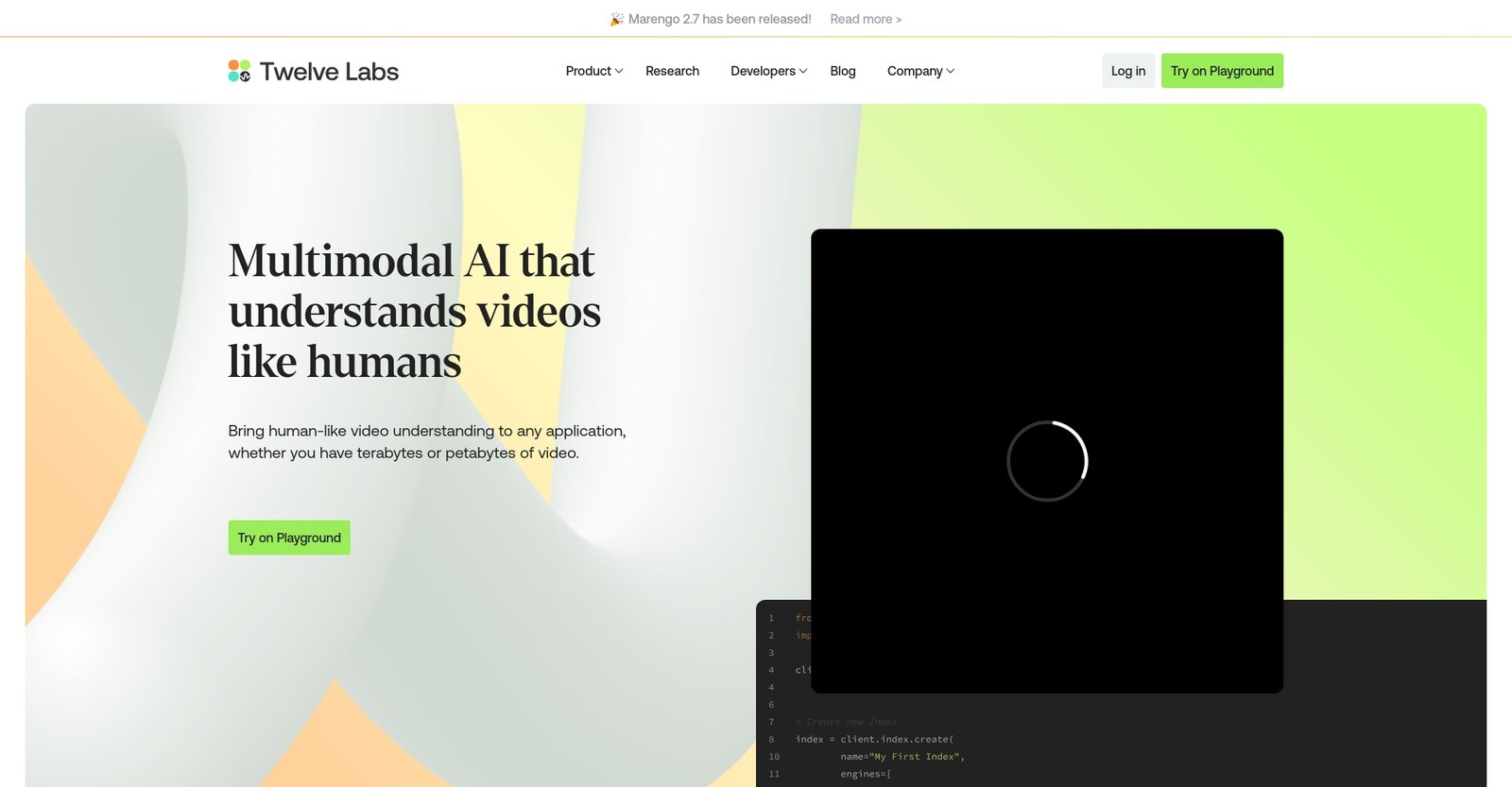1512x787 pixels.
Task: Click the Twelve Labs wordmark text
Action: 329,72
